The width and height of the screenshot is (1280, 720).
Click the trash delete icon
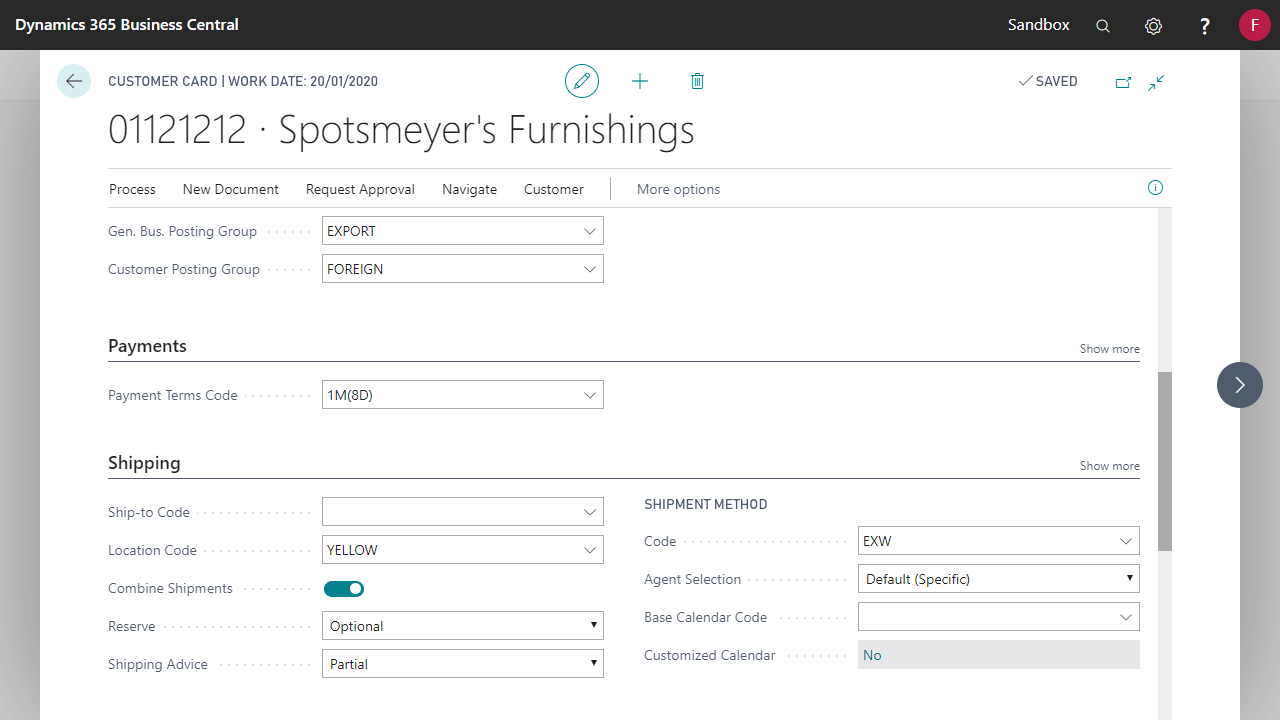pos(697,81)
